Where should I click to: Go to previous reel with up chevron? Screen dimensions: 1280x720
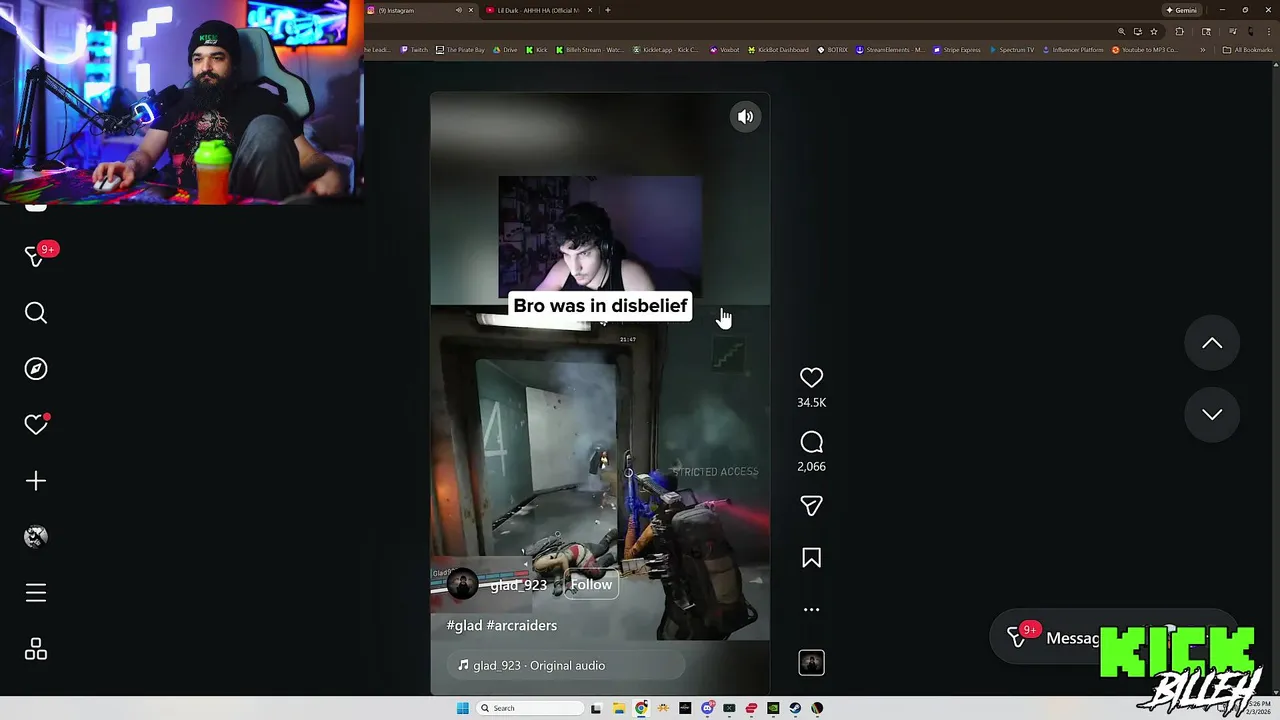pos(1212,343)
